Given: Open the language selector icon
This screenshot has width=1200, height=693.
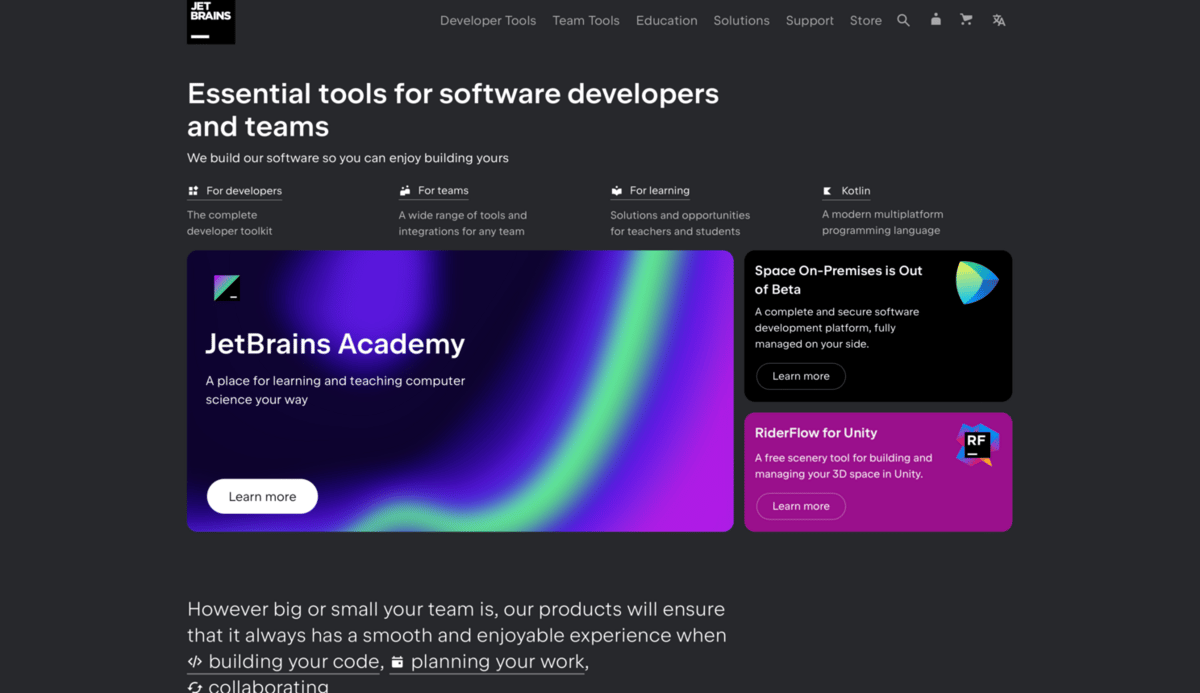Looking at the screenshot, I should point(998,20).
